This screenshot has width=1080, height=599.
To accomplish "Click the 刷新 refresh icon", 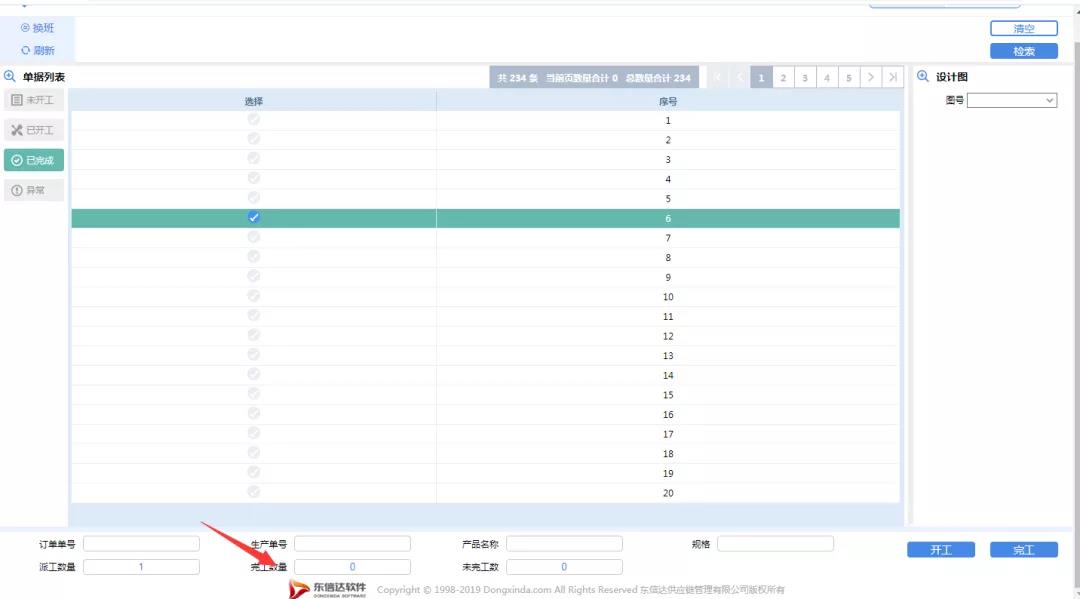I will coord(26,50).
